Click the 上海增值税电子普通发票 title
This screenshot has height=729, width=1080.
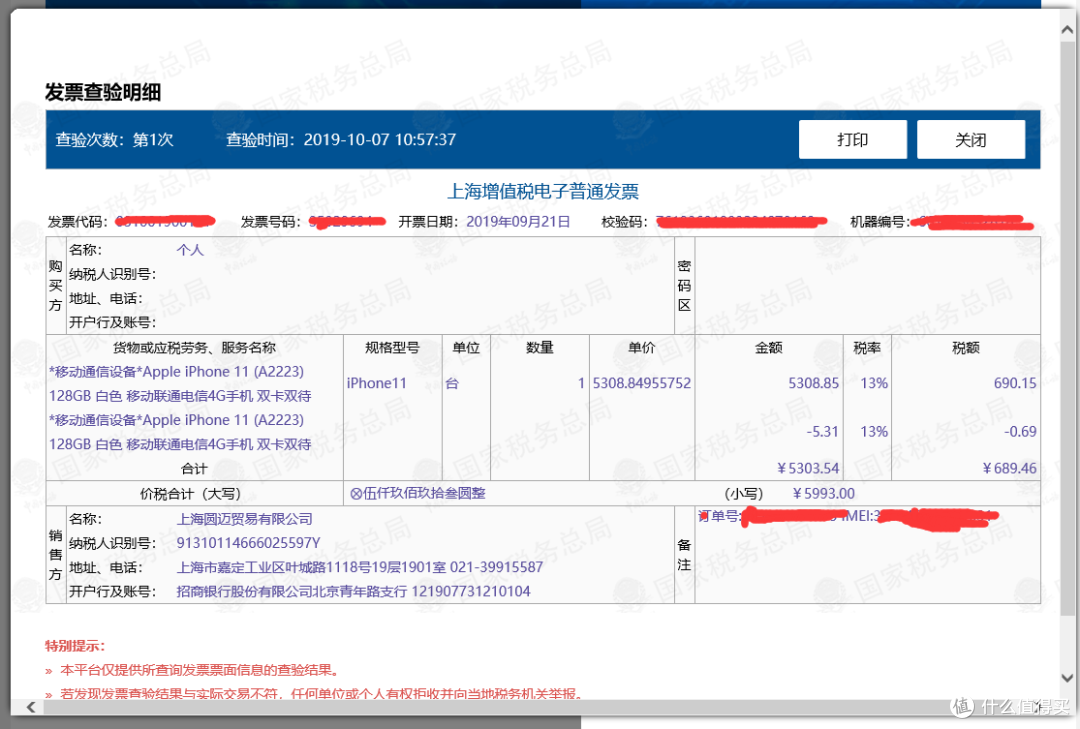(543, 192)
